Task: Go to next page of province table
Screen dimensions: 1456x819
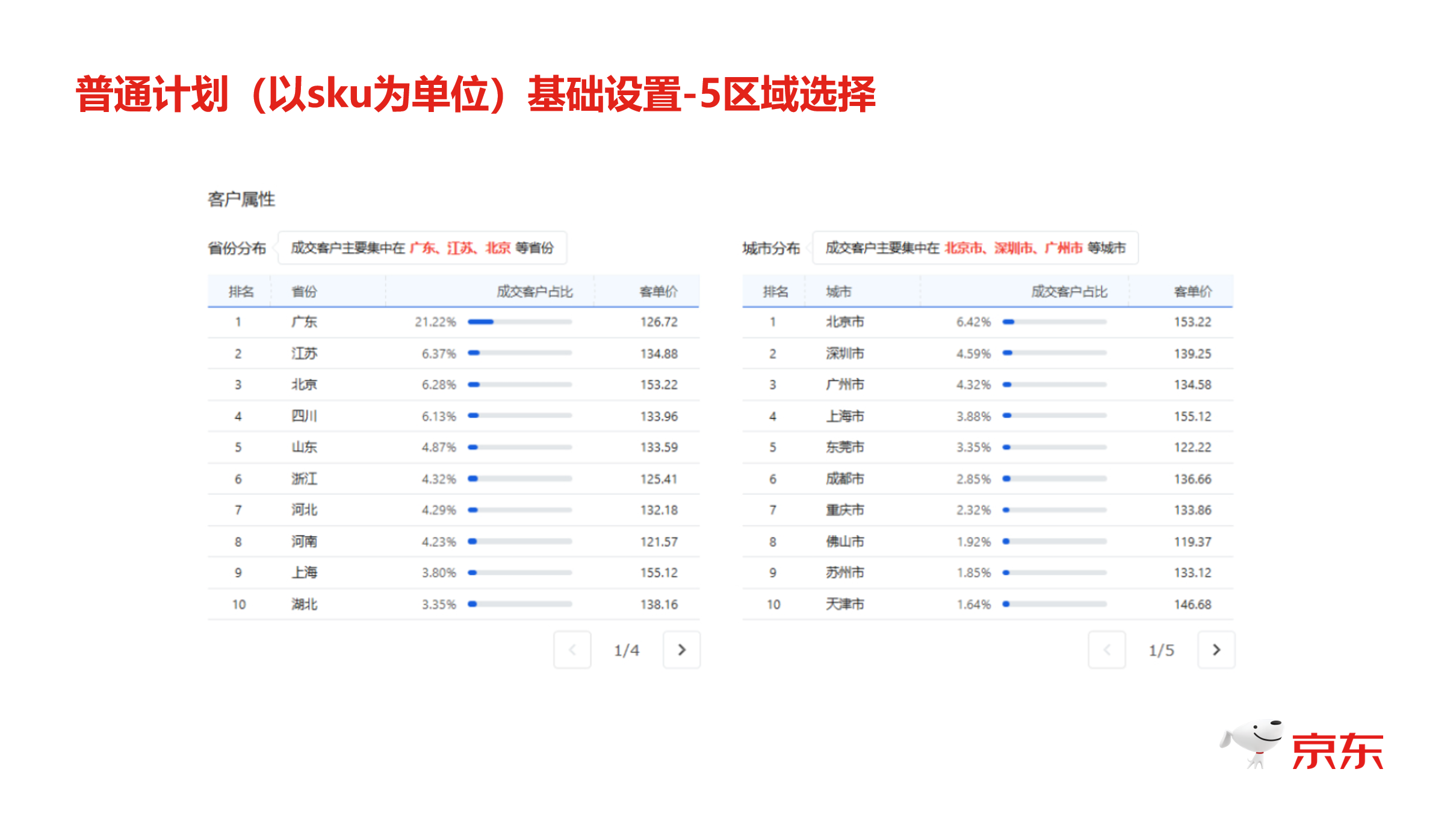Action: tap(681, 650)
